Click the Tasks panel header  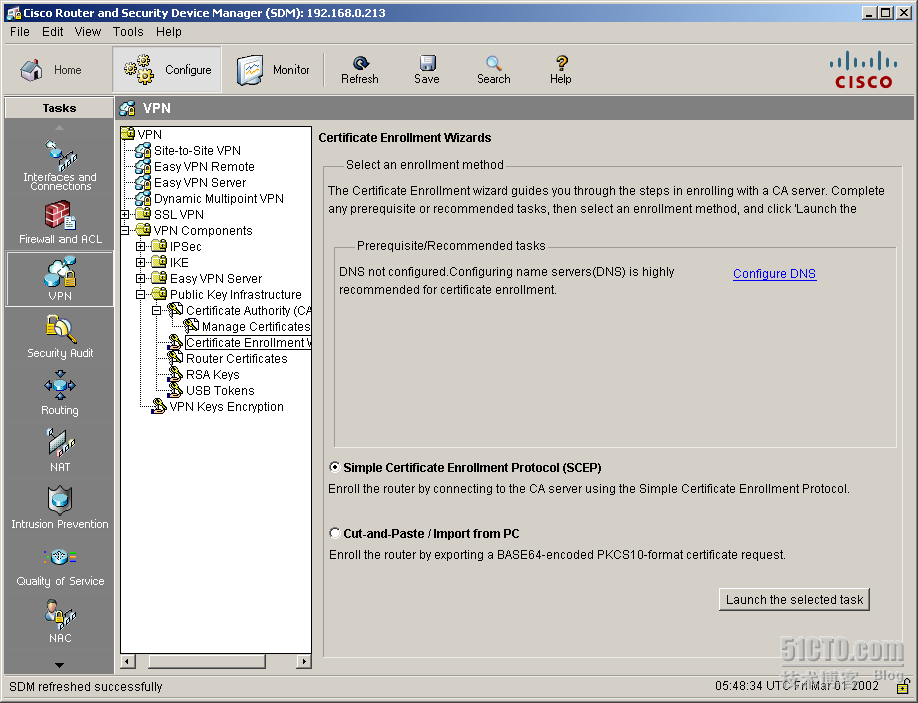point(59,108)
